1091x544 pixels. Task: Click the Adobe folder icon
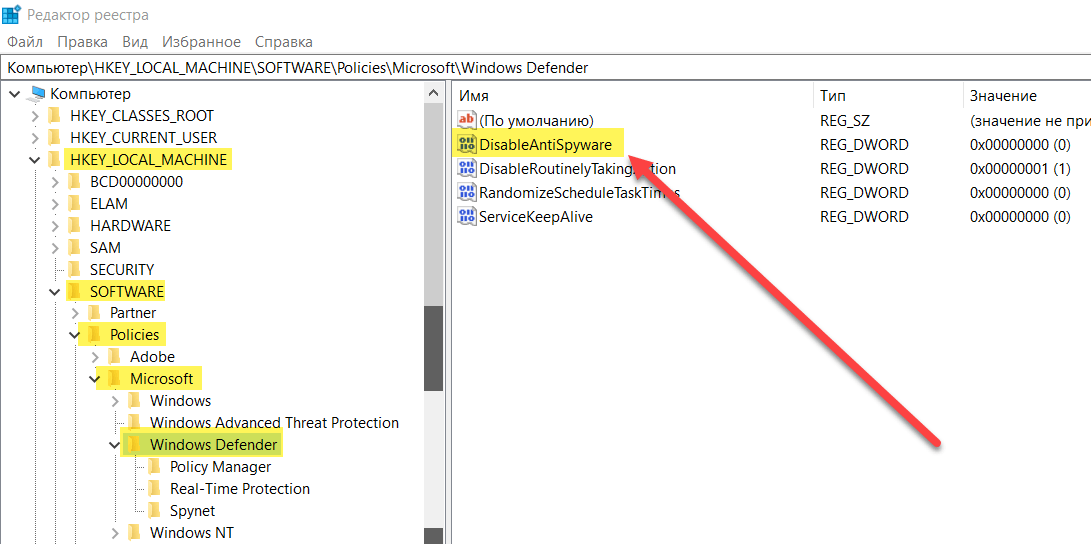click(x=114, y=357)
